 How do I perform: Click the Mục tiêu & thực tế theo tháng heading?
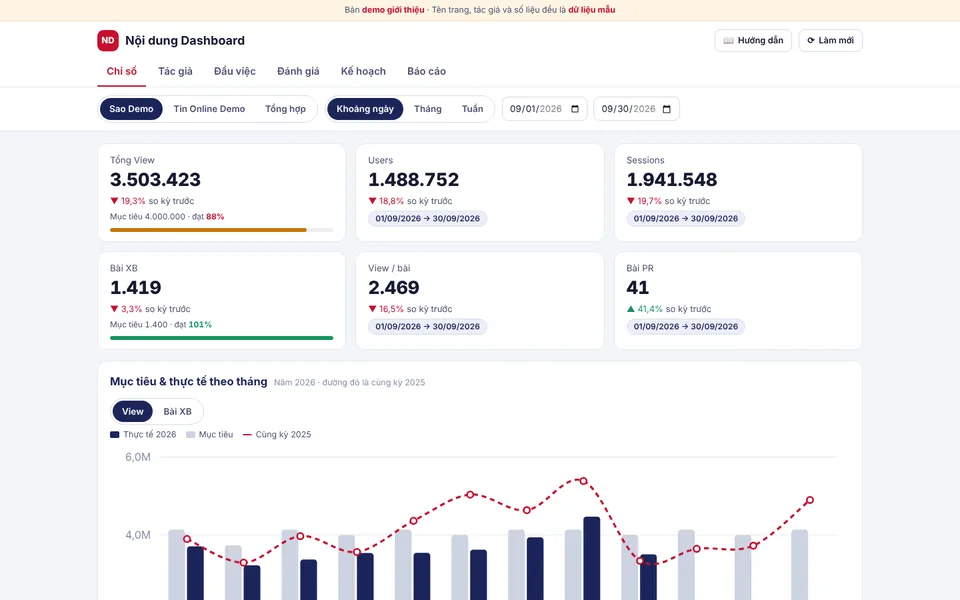point(189,381)
